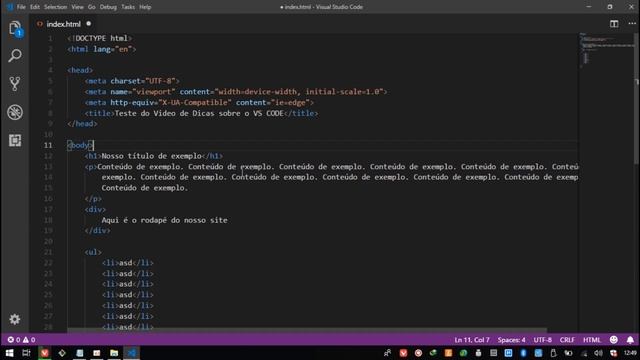
Task: Open the Extensions view
Action: click(x=15, y=140)
